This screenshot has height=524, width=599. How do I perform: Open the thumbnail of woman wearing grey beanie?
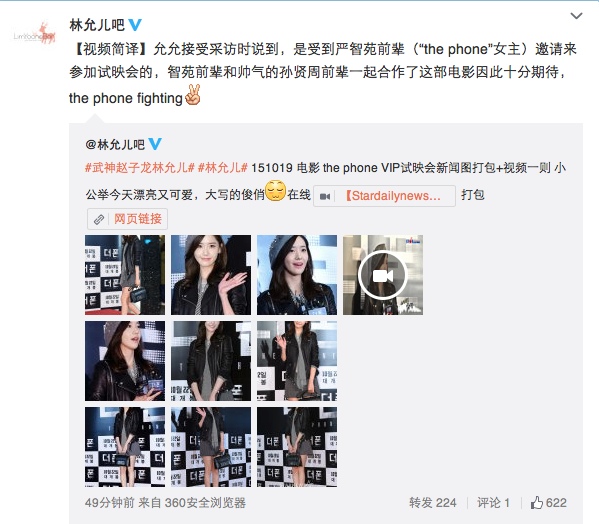click(x=297, y=275)
